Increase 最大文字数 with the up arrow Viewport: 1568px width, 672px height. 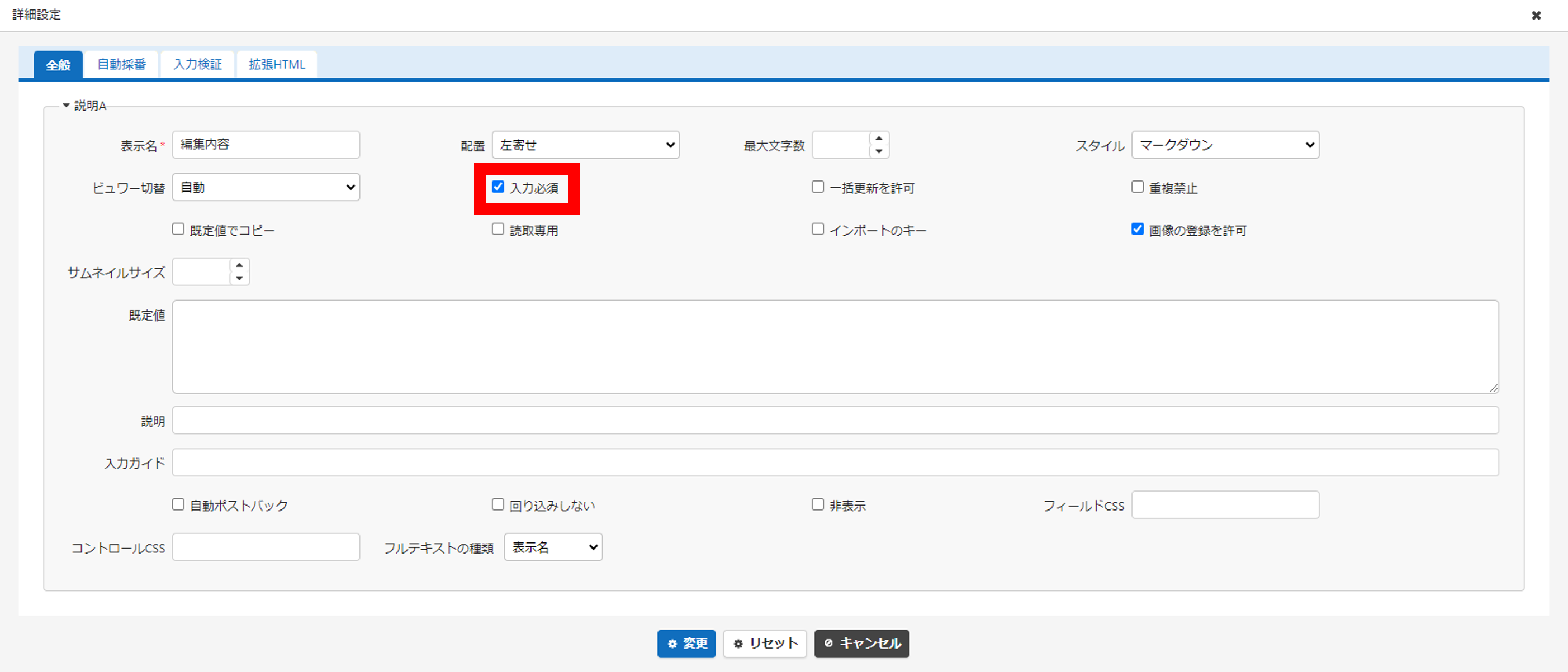(x=879, y=139)
